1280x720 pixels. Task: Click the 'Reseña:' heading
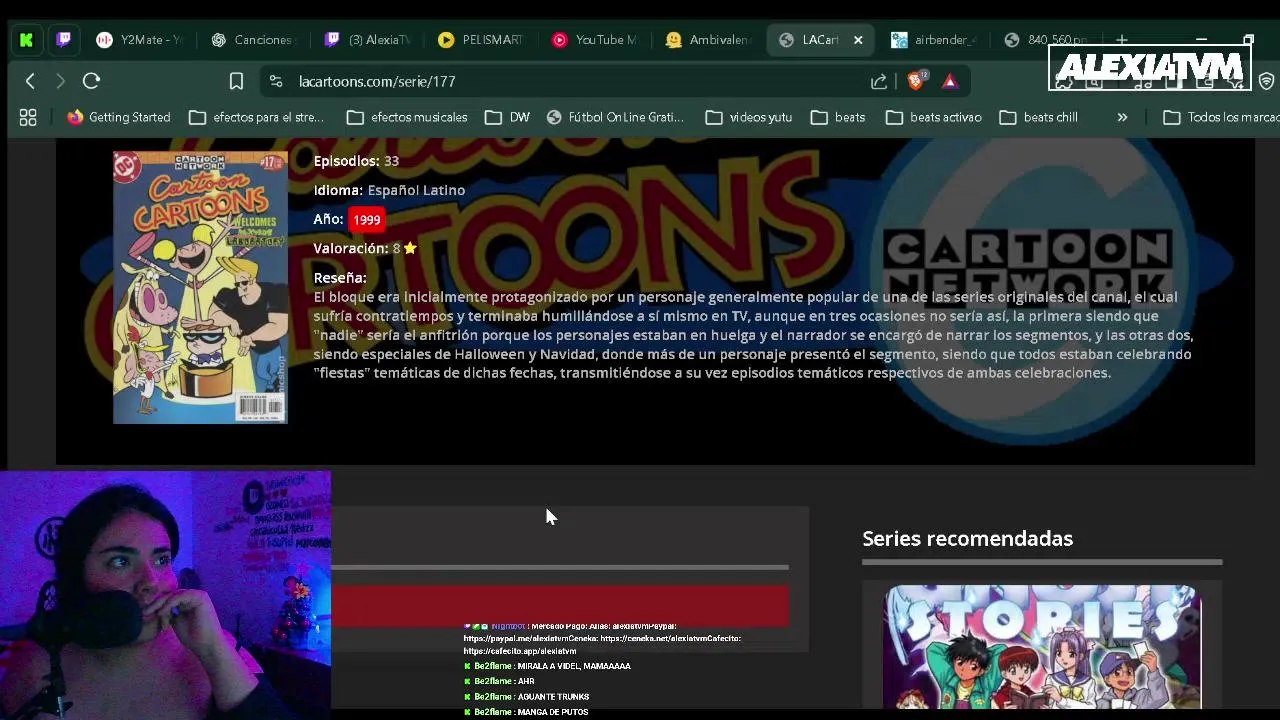(340, 278)
